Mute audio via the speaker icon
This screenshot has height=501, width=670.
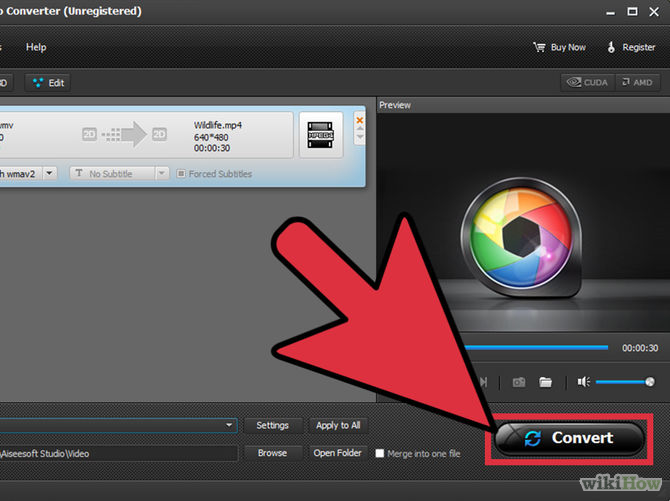584,382
